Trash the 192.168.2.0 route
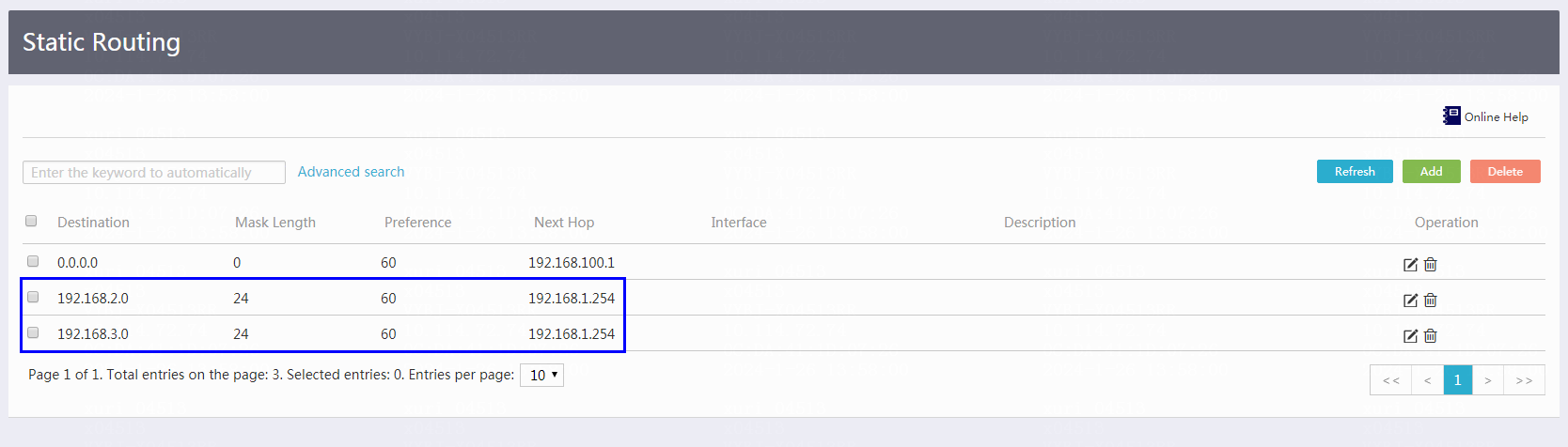The image size is (1568, 447). (1431, 301)
